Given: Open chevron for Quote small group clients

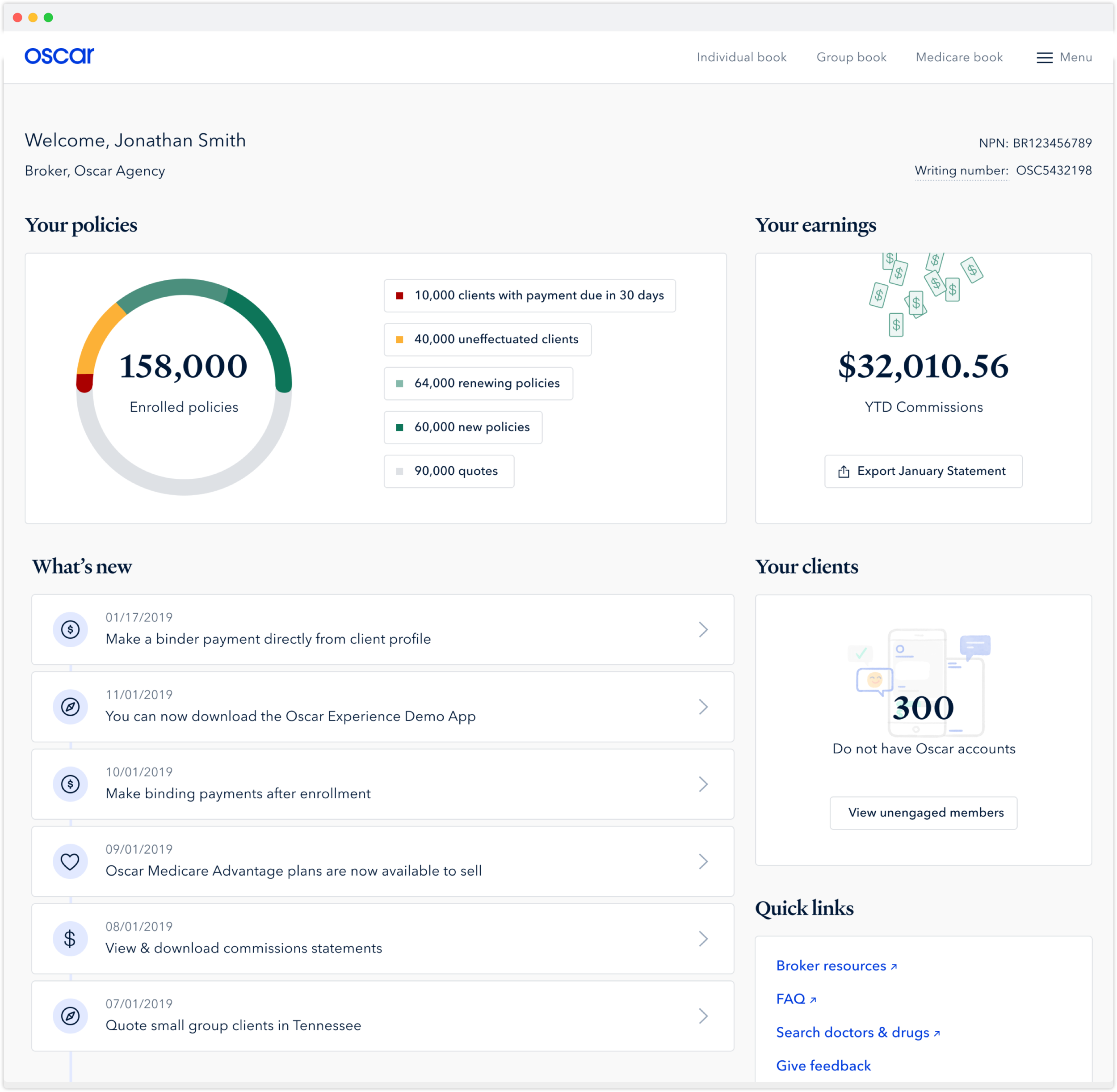Looking at the screenshot, I should (703, 1016).
